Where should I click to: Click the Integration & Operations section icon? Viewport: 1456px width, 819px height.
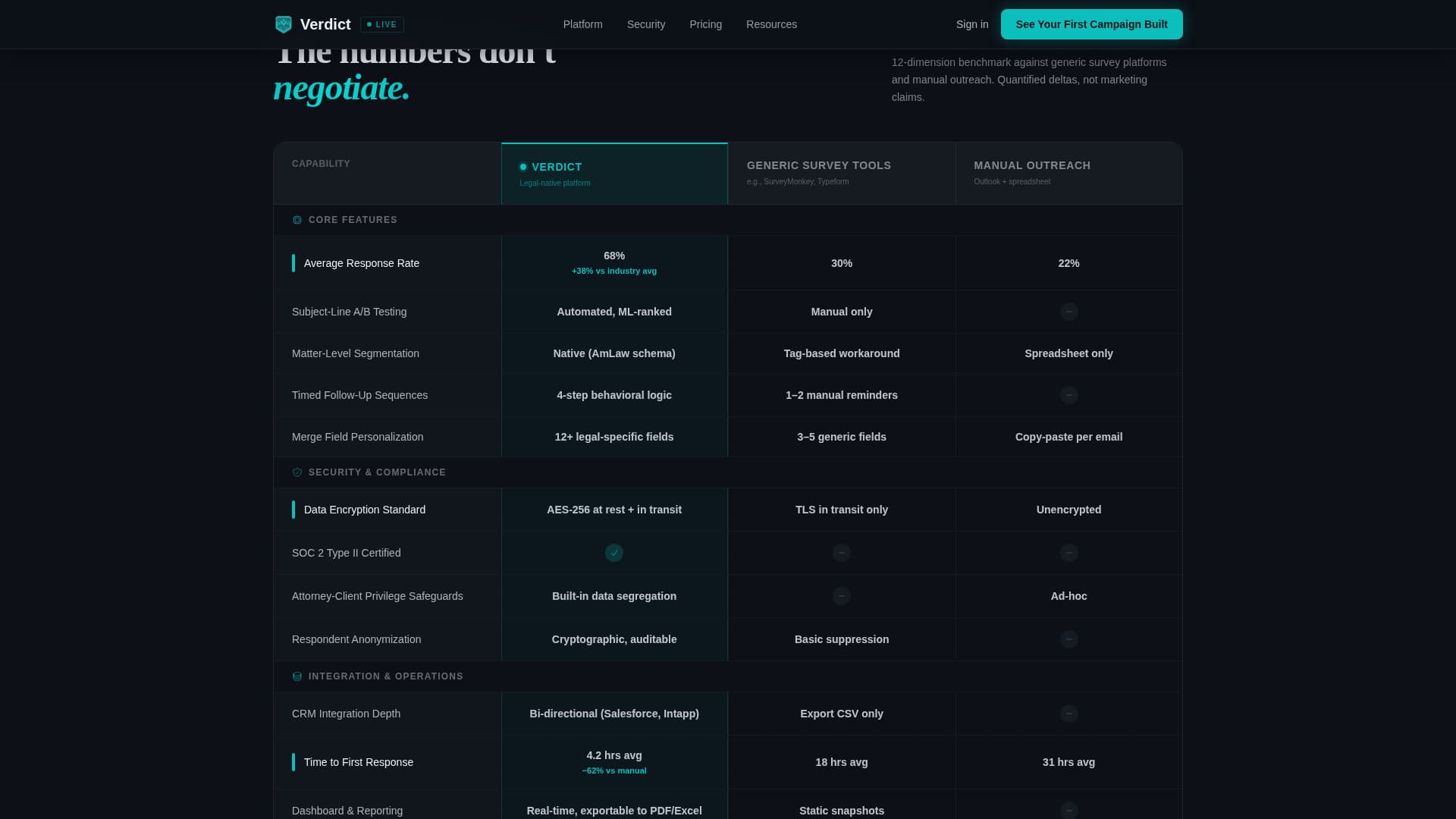pyautogui.click(x=297, y=676)
